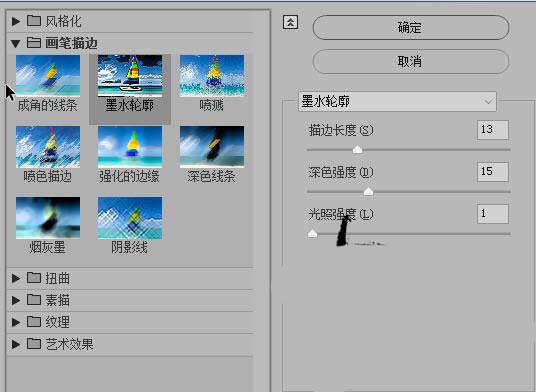This screenshot has height=392, width=536.
Task: Select the 强化的边缘 filter thumbnail
Action: (x=130, y=147)
